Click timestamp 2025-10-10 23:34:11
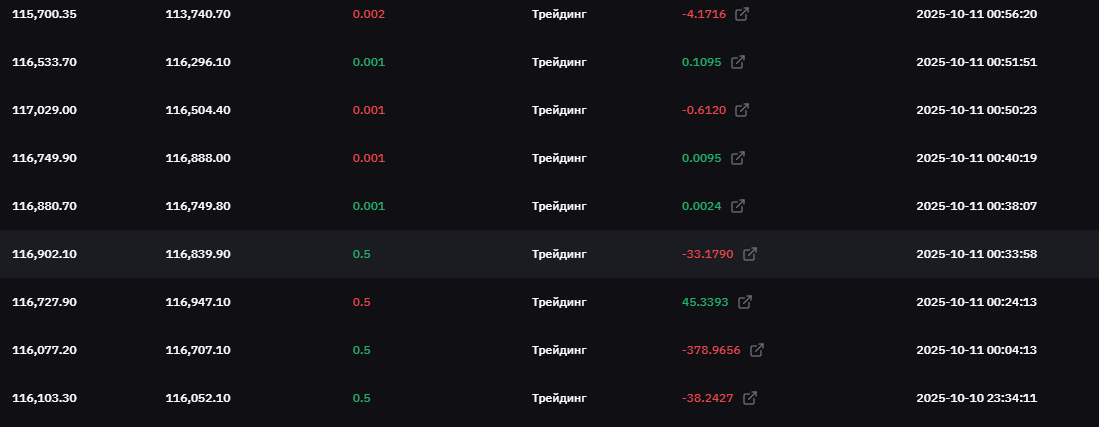The image size is (1099, 427). click(976, 398)
